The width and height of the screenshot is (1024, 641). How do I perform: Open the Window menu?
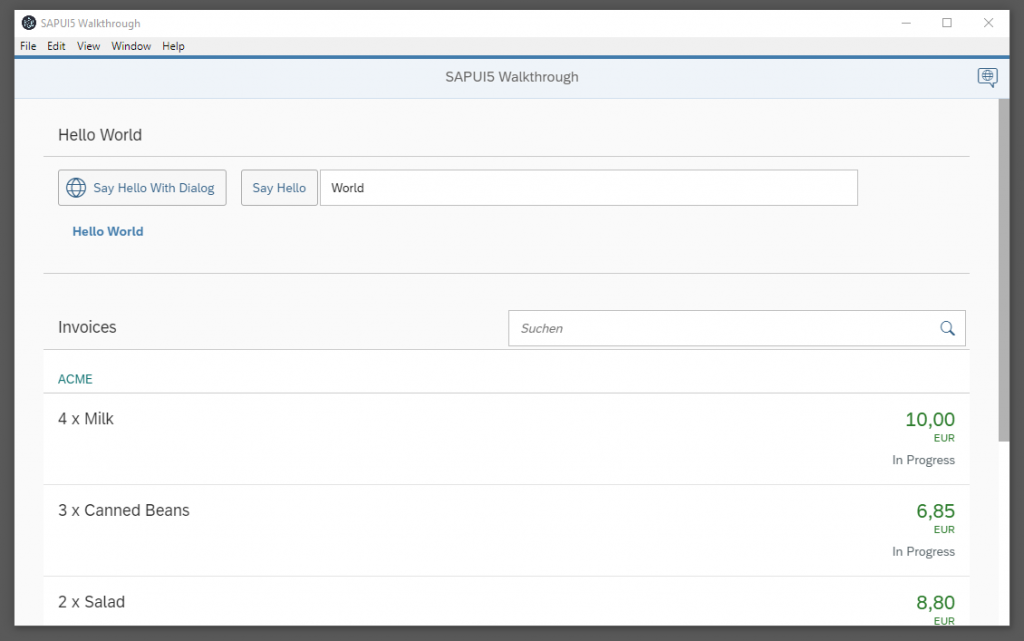131,46
